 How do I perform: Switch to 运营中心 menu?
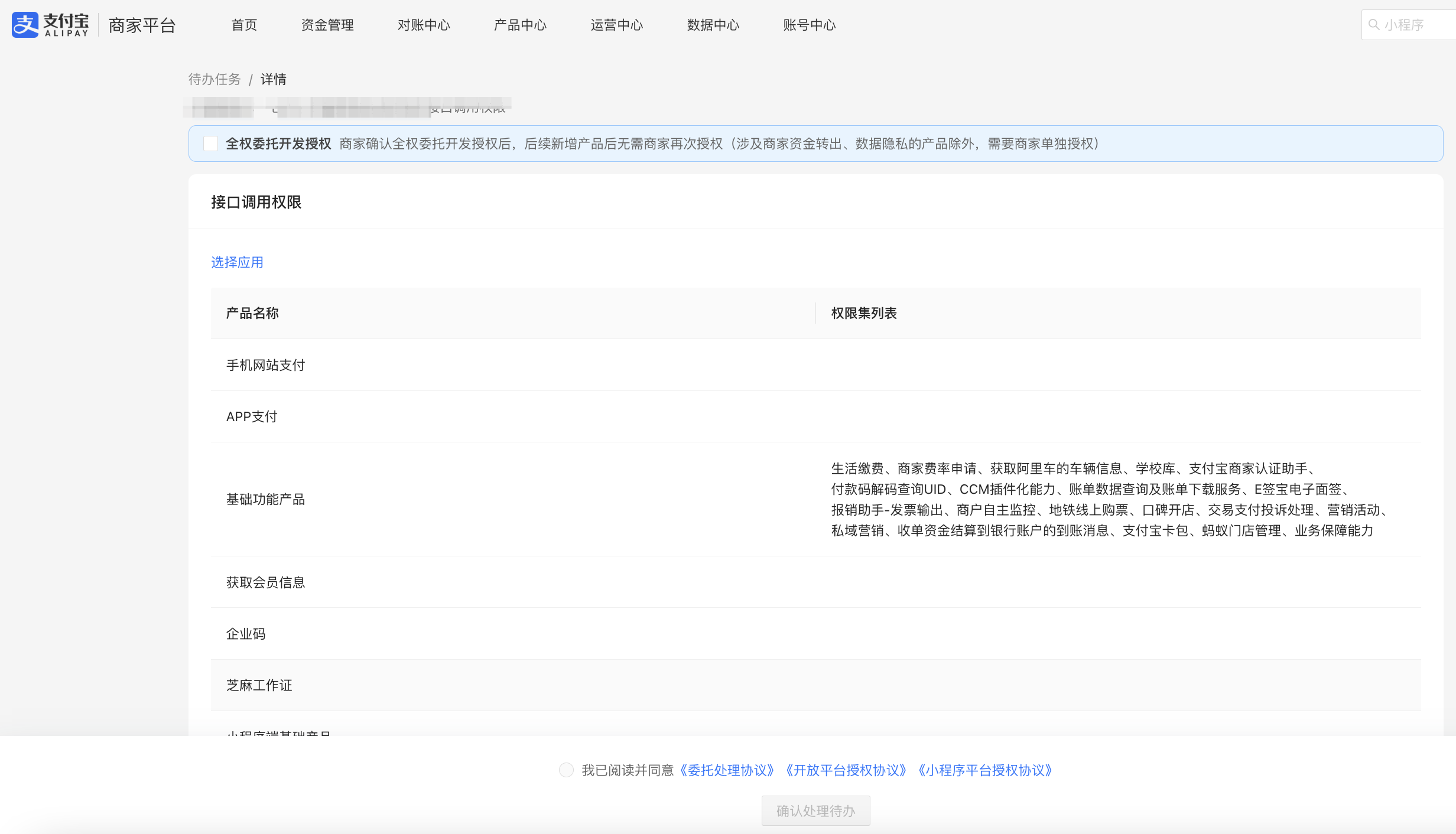point(616,25)
